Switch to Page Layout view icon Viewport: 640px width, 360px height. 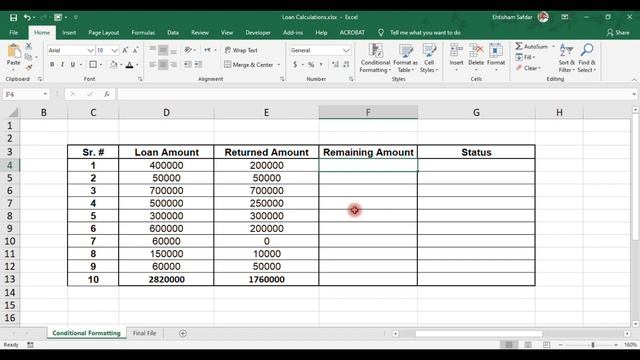(x=528, y=345)
